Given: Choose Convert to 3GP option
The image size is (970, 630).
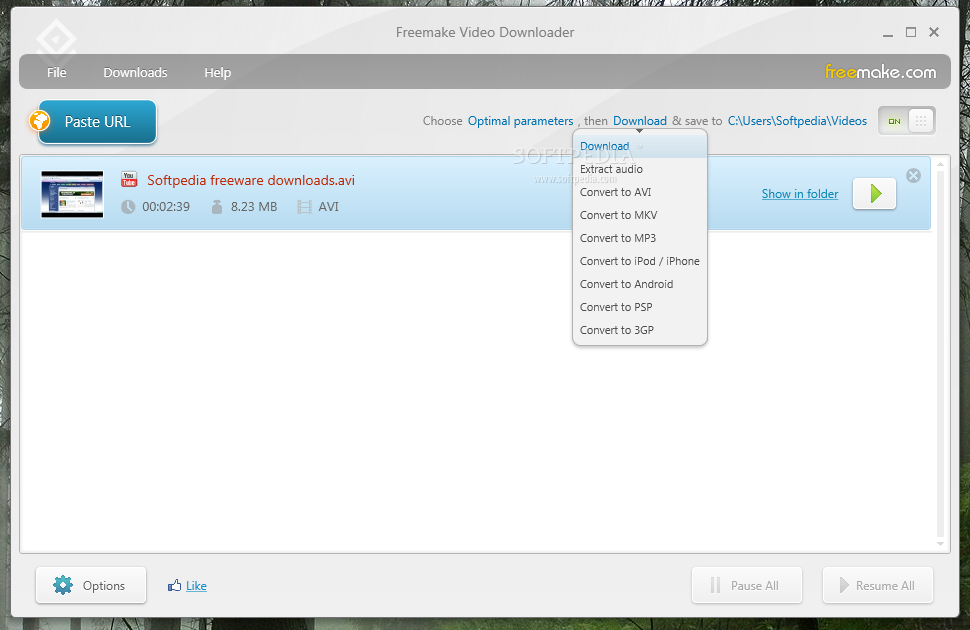Looking at the screenshot, I should (640, 329).
